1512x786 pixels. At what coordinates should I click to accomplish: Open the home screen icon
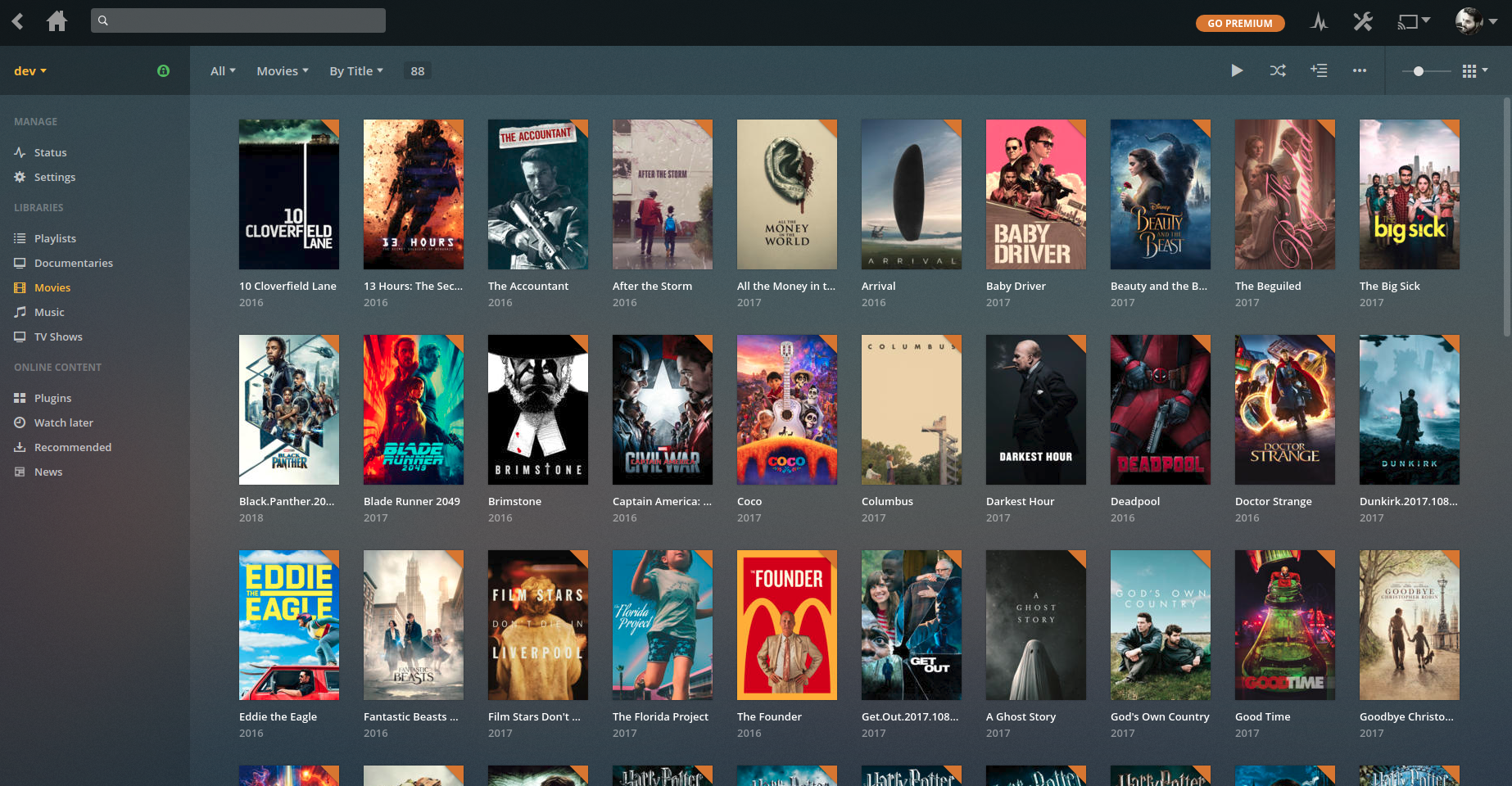(57, 20)
